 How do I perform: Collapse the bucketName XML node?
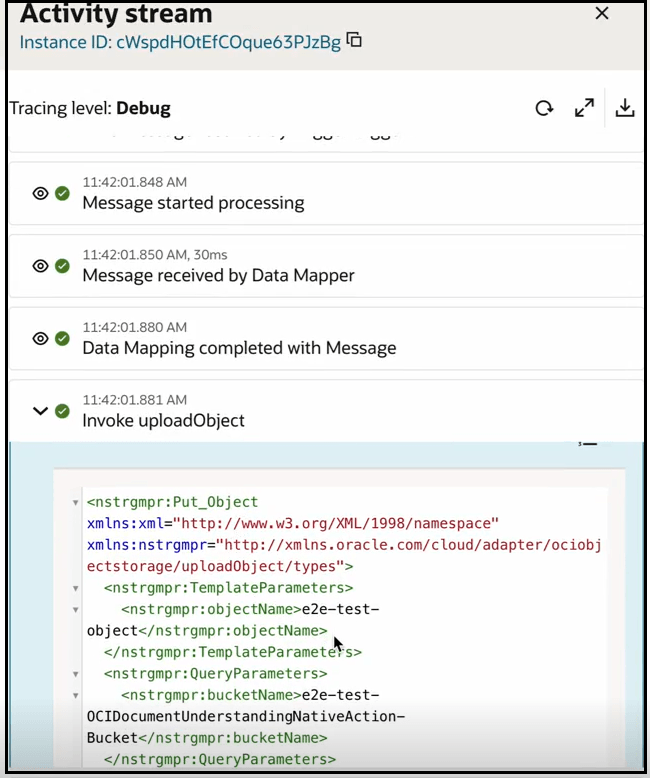point(75,696)
